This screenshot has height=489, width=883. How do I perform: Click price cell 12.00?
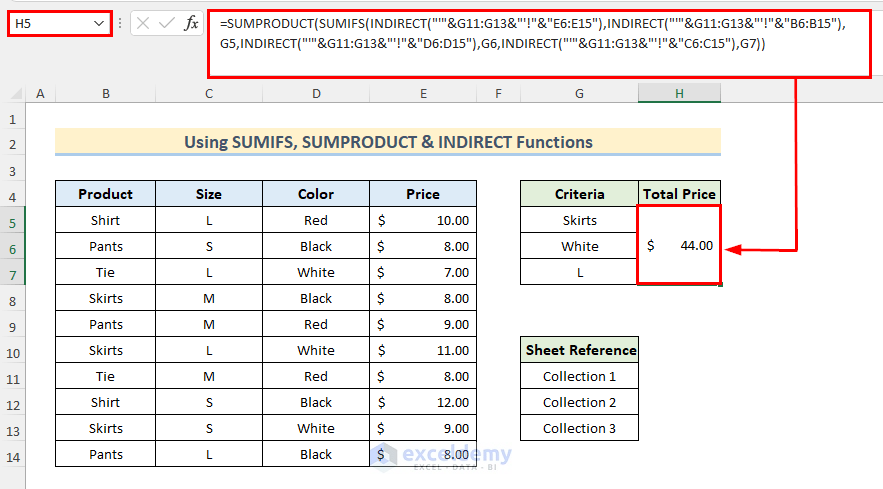[x=423, y=402]
